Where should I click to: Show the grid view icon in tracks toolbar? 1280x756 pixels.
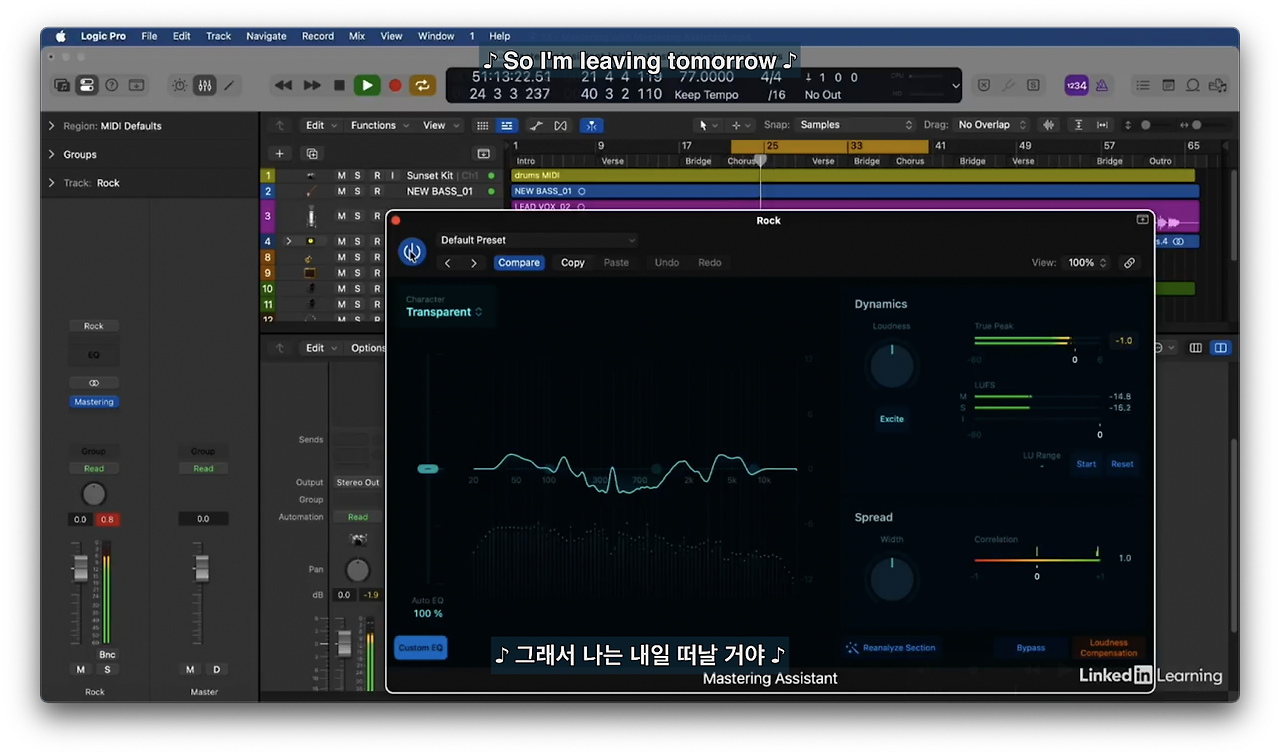482,125
